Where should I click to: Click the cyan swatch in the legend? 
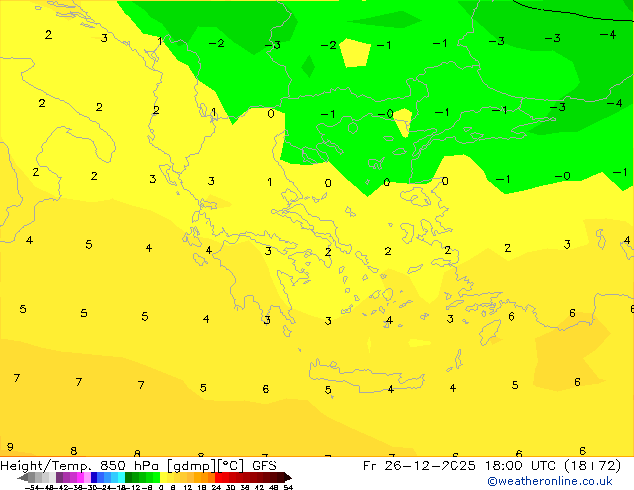pos(121,477)
